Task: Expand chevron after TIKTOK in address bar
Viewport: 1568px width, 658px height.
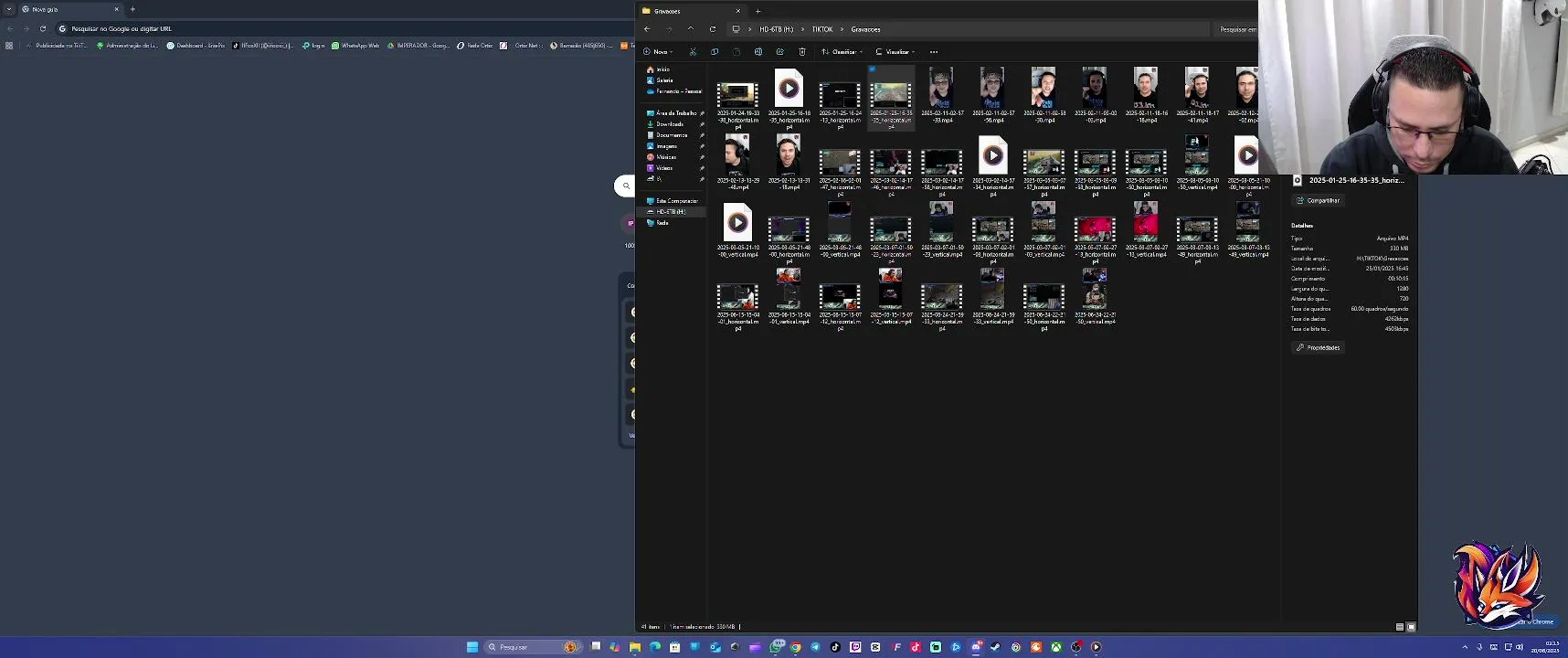Action: [x=842, y=29]
